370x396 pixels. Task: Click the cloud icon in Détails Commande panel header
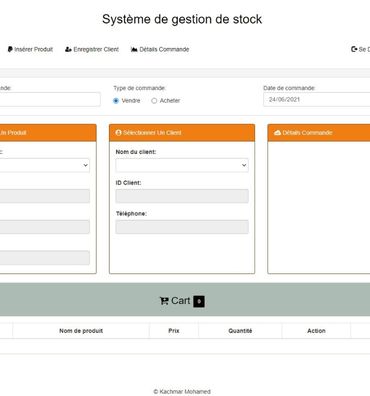point(277,133)
